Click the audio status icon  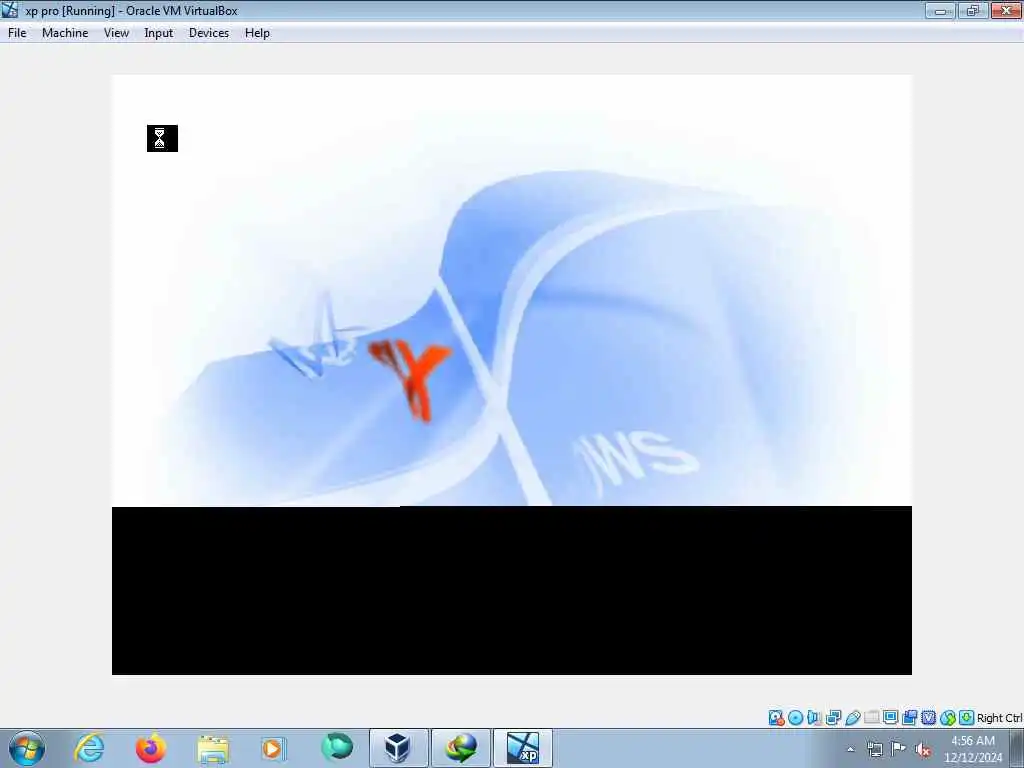click(x=814, y=718)
